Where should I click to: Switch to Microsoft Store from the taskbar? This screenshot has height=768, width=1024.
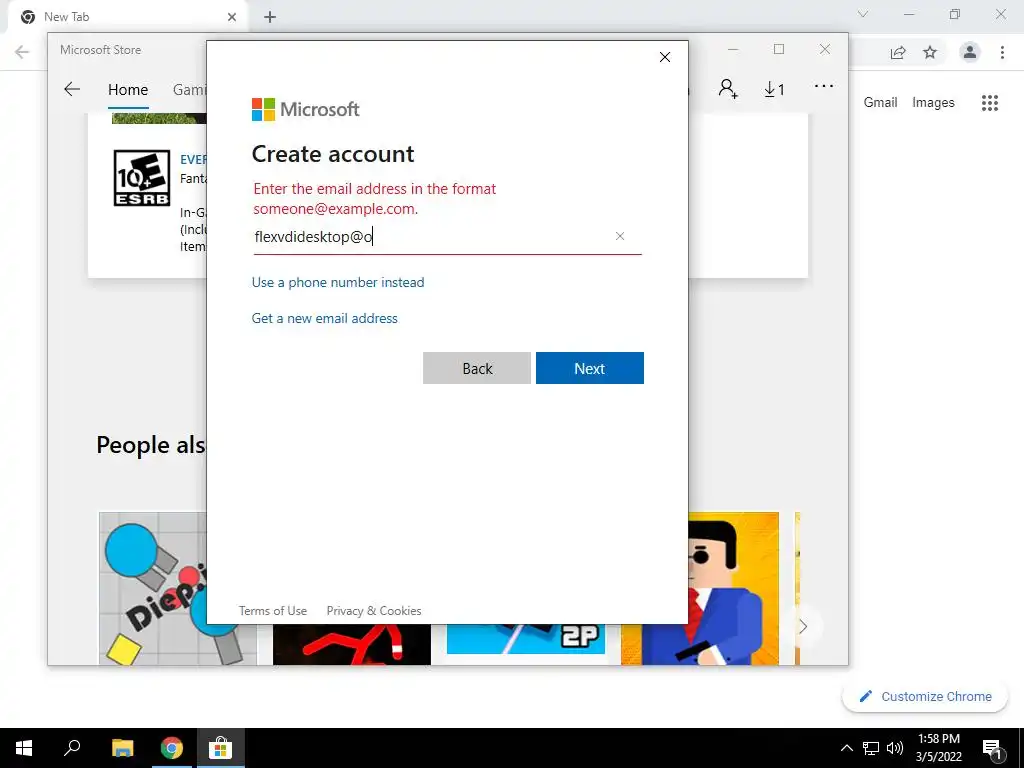pyautogui.click(x=221, y=748)
